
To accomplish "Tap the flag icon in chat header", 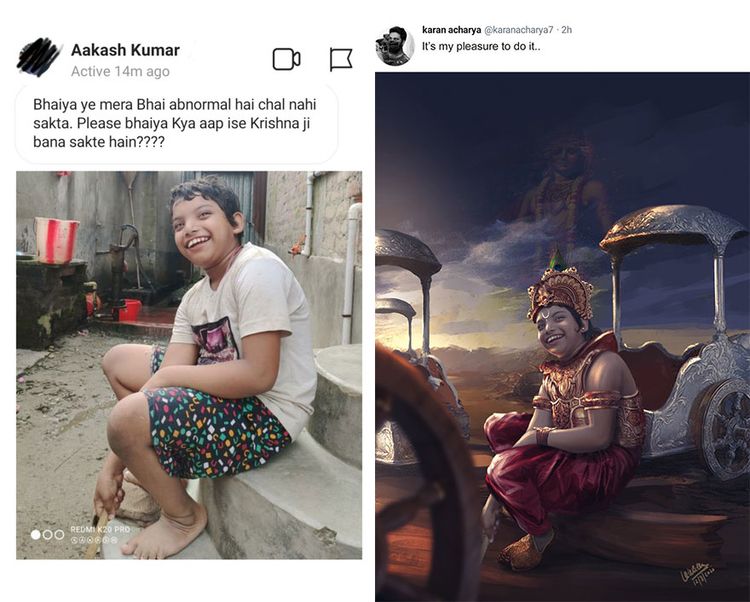I will [x=341, y=59].
